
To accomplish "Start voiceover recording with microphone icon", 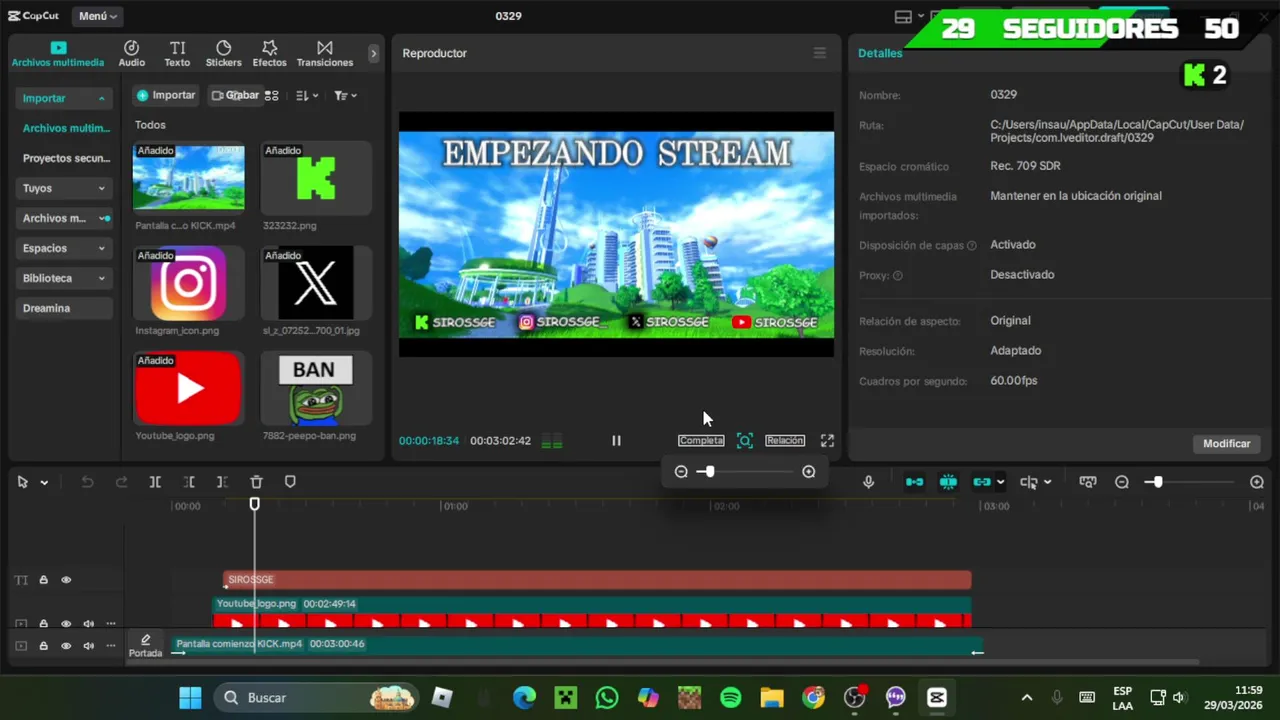I will [x=868, y=482].
